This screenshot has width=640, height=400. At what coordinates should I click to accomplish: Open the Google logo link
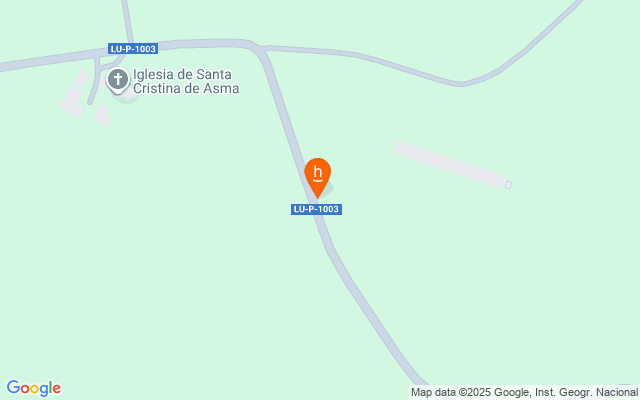(x=33, y=388)
